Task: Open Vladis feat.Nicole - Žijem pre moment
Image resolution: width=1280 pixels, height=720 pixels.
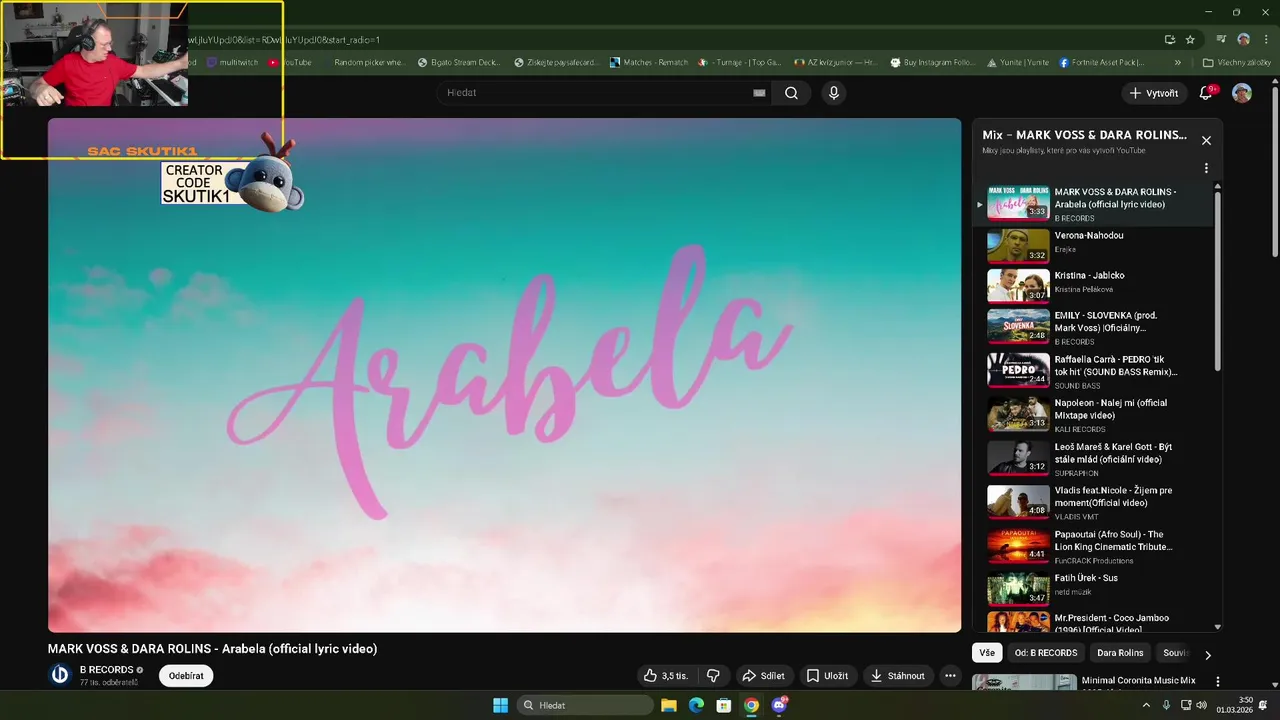Action: (1094, 502)
